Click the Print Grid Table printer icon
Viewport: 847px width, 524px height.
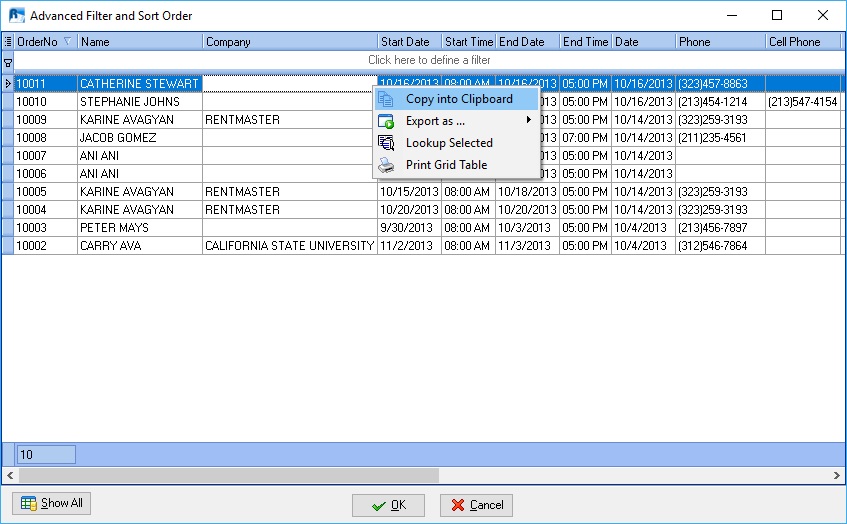[386, 165]
